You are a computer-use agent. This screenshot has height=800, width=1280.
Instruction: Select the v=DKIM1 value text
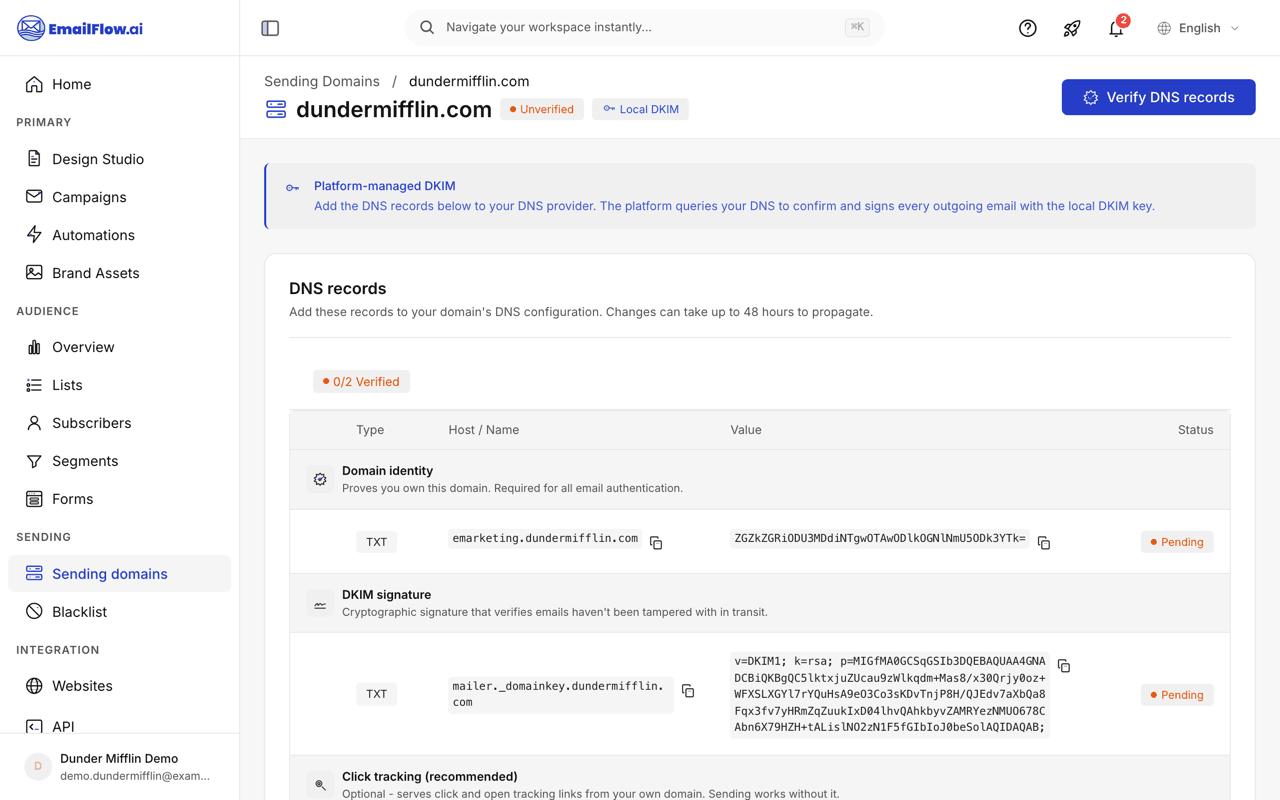click(890, 694)
